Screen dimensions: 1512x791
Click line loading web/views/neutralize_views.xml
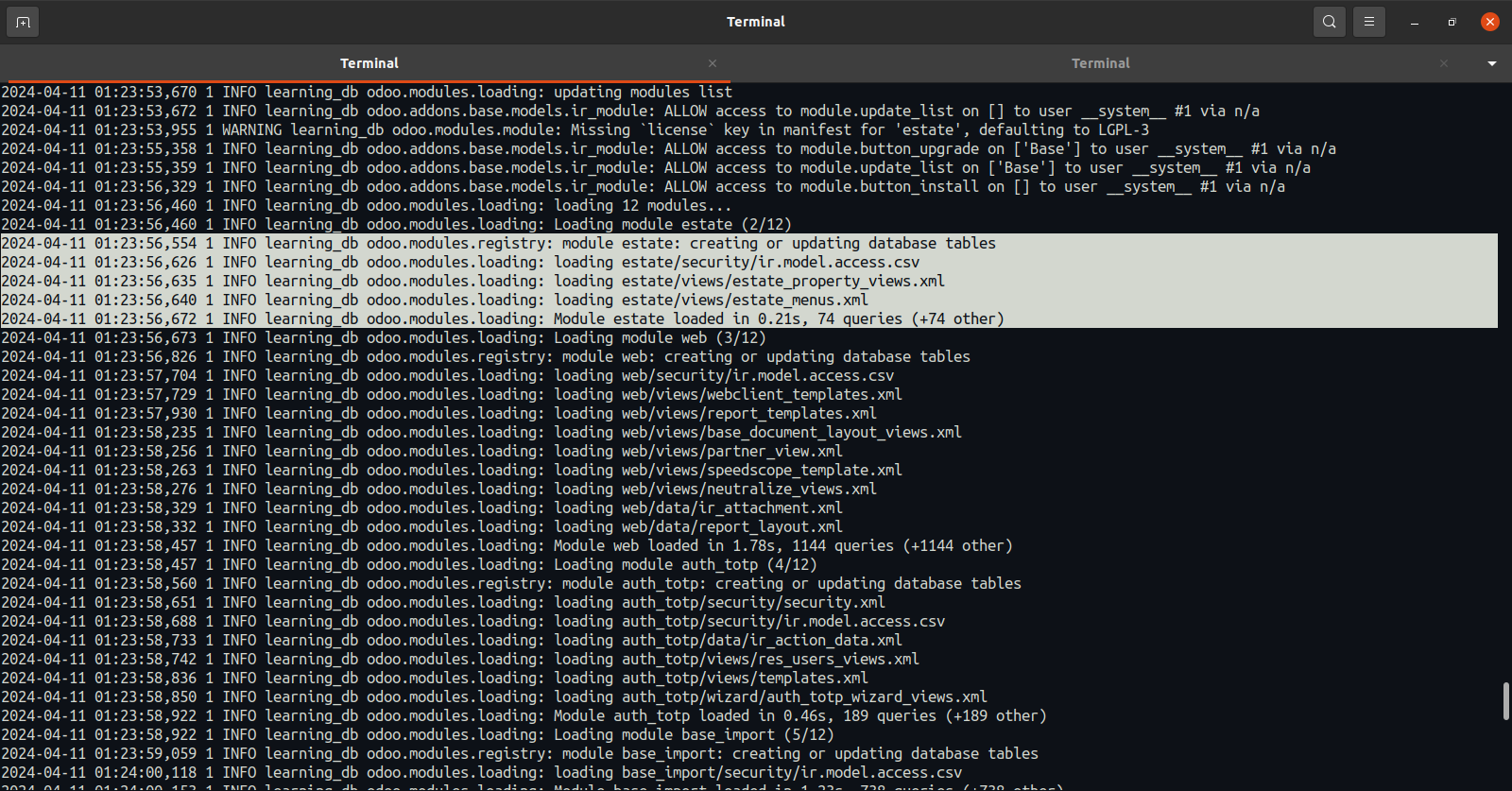pyautogui.click(x=439, y=489)
